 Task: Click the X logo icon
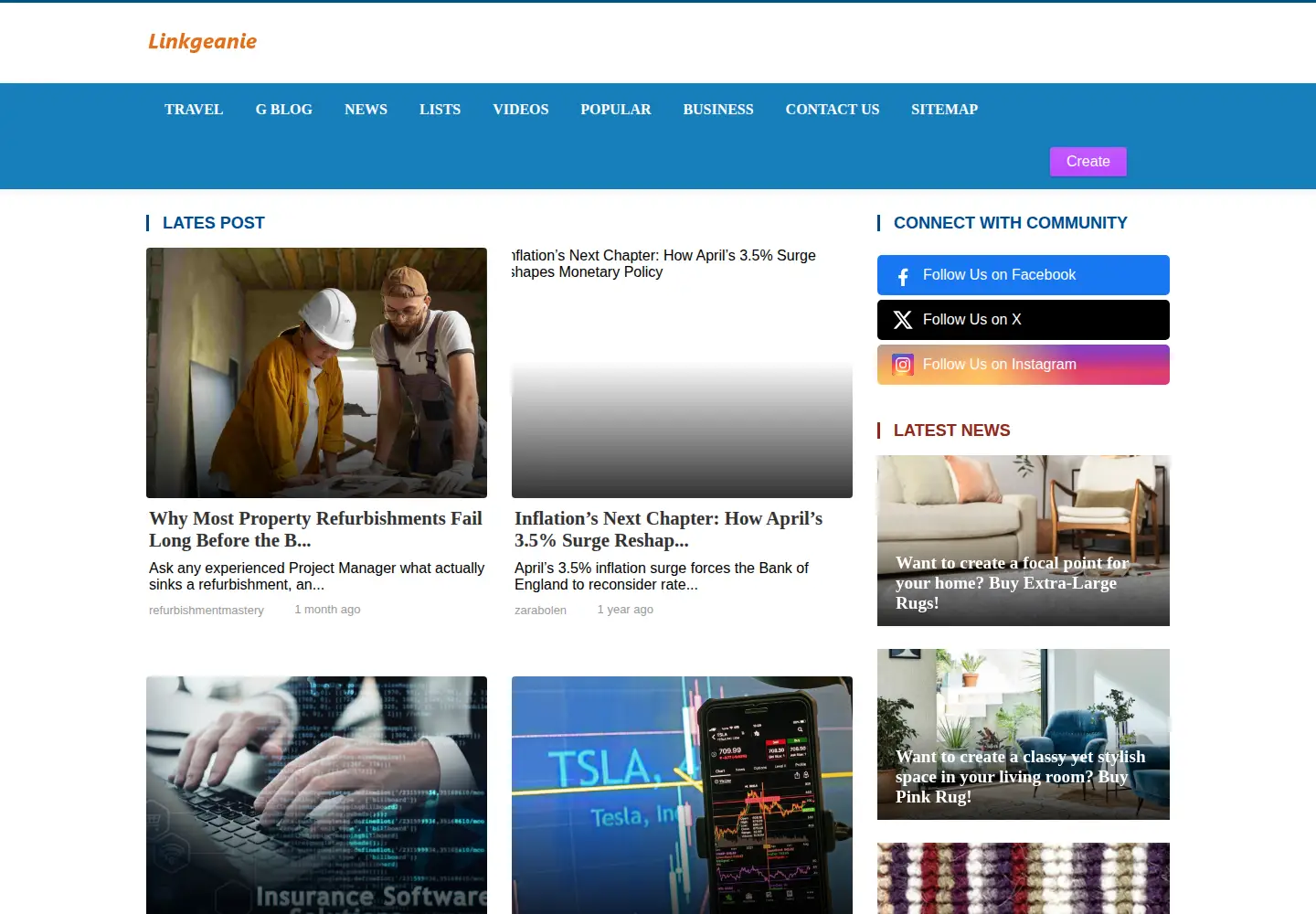click(x=903, y=320)
